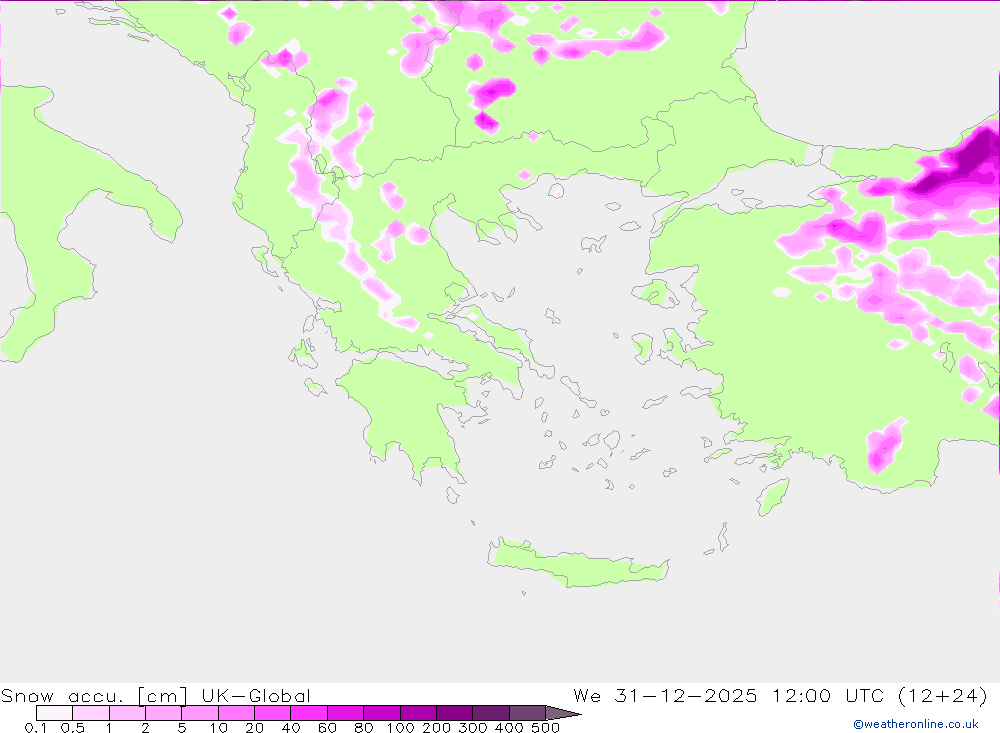
Task: Click the 80–100 cm legend swatch
Action: [382, 713]
